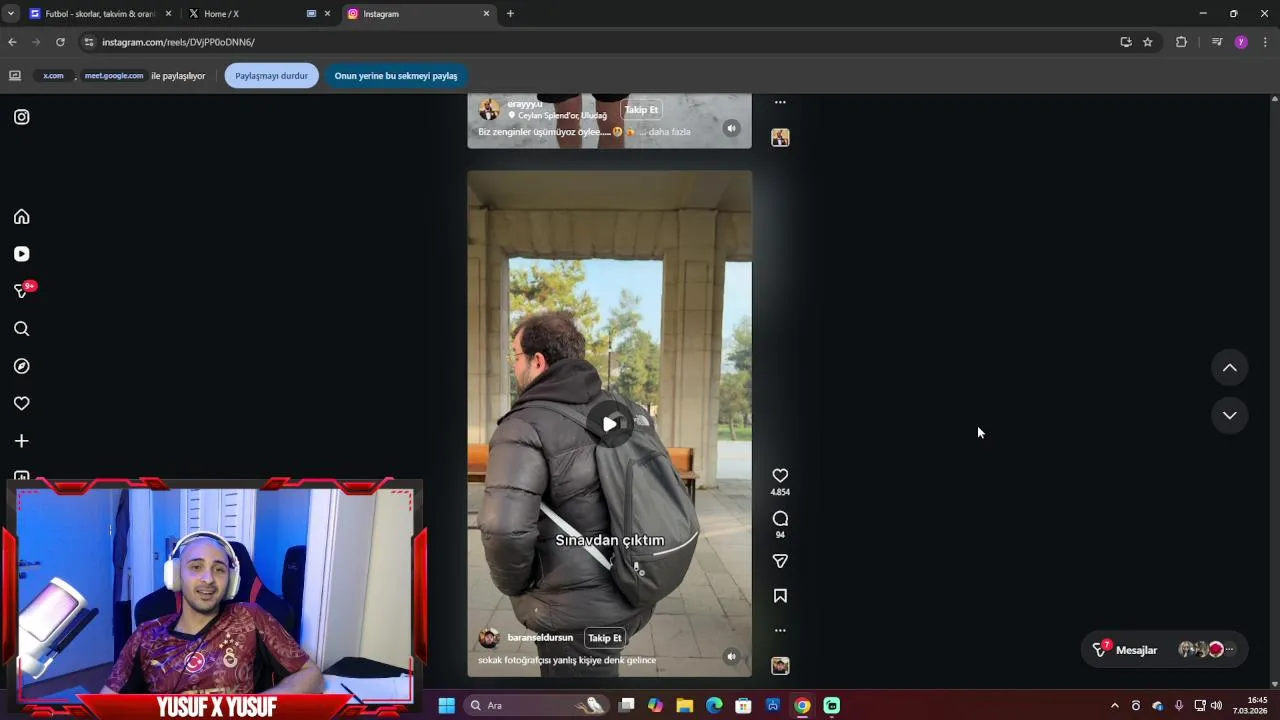Screen dimensions: 1280x720
Task: Open the Explore compass icon
Action: (x=21, y=366)
